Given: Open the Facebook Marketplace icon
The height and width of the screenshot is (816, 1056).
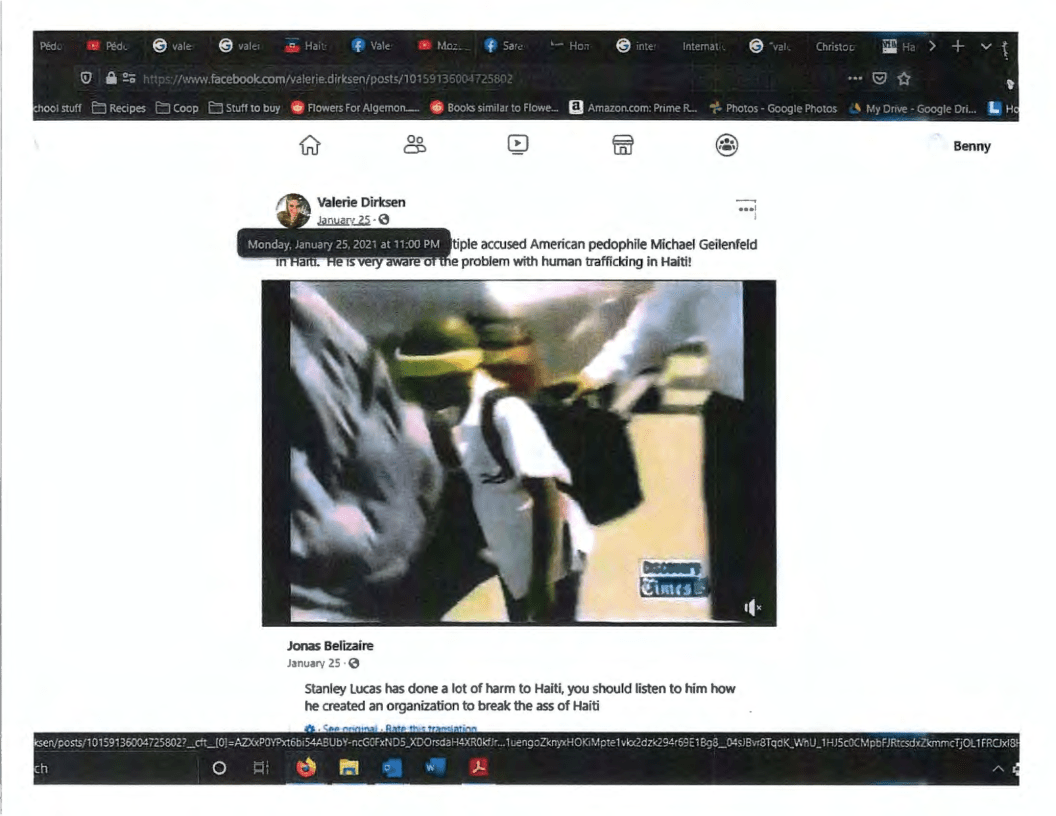Looking at the screenshot, I should (622, 146).
